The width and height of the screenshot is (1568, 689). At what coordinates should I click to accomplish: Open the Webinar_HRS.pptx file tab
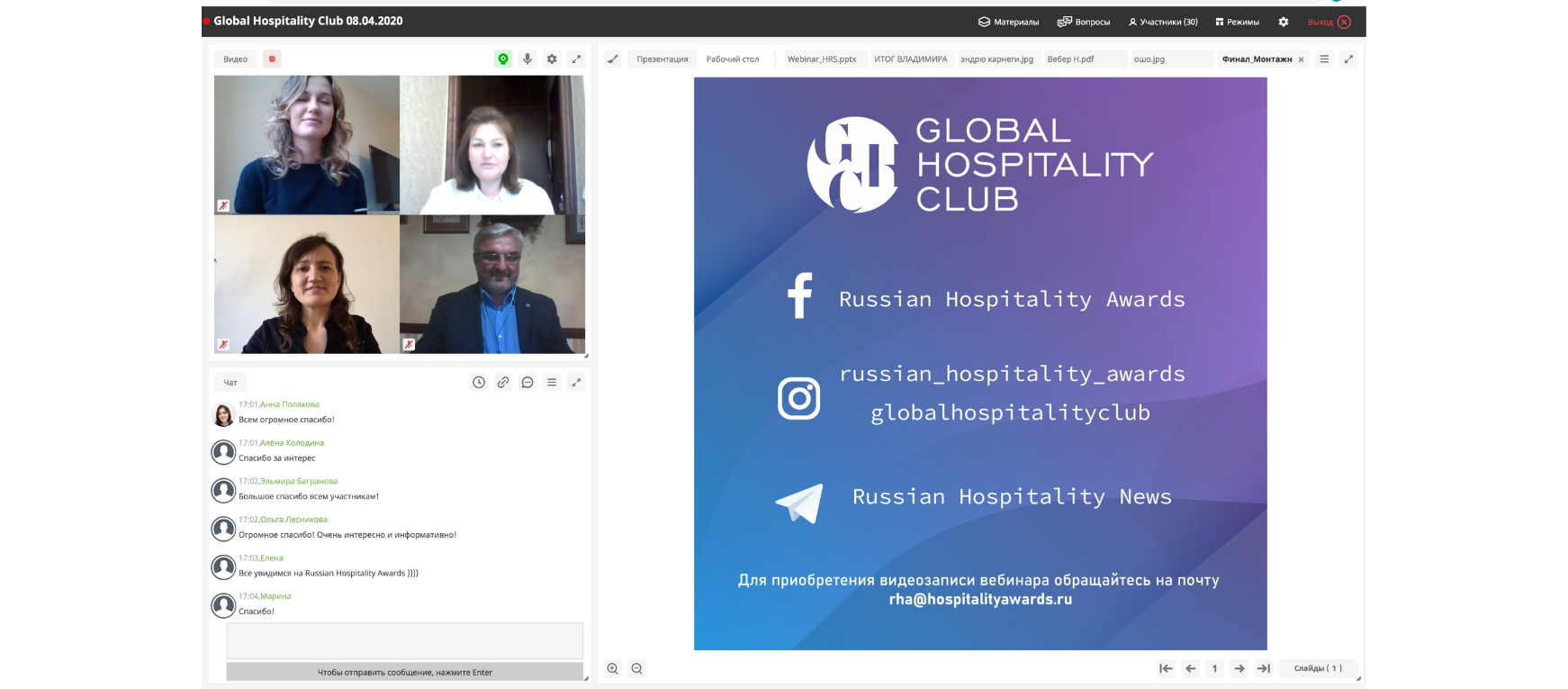pos(821,59)
